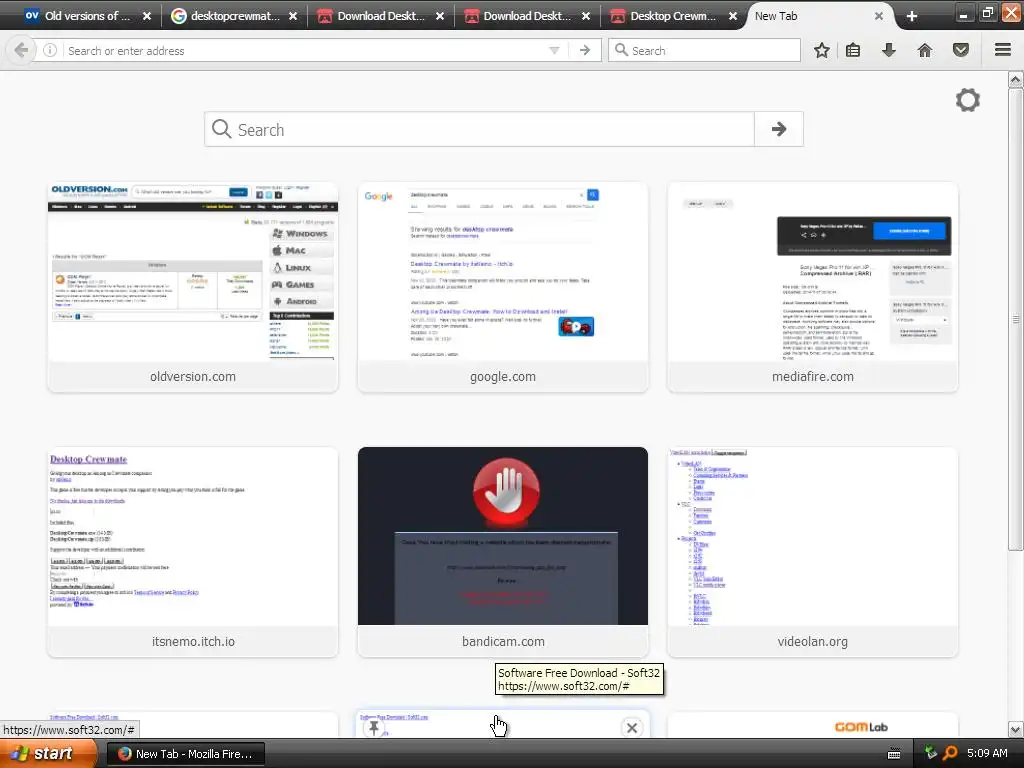Click the Back arrow button

[21, 50]
